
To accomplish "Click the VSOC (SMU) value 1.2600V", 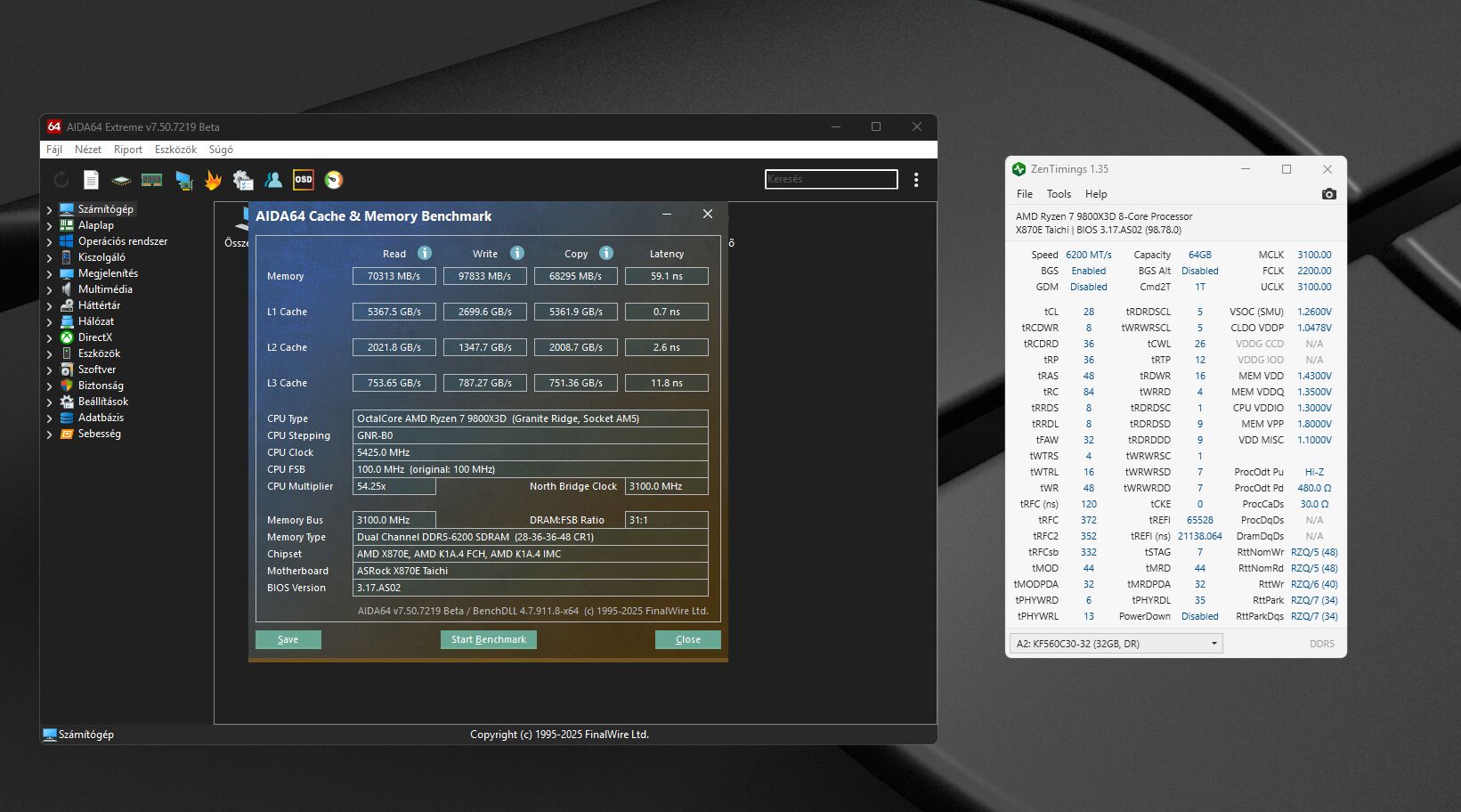I will pyautogui.click(x=1314, y=312).
